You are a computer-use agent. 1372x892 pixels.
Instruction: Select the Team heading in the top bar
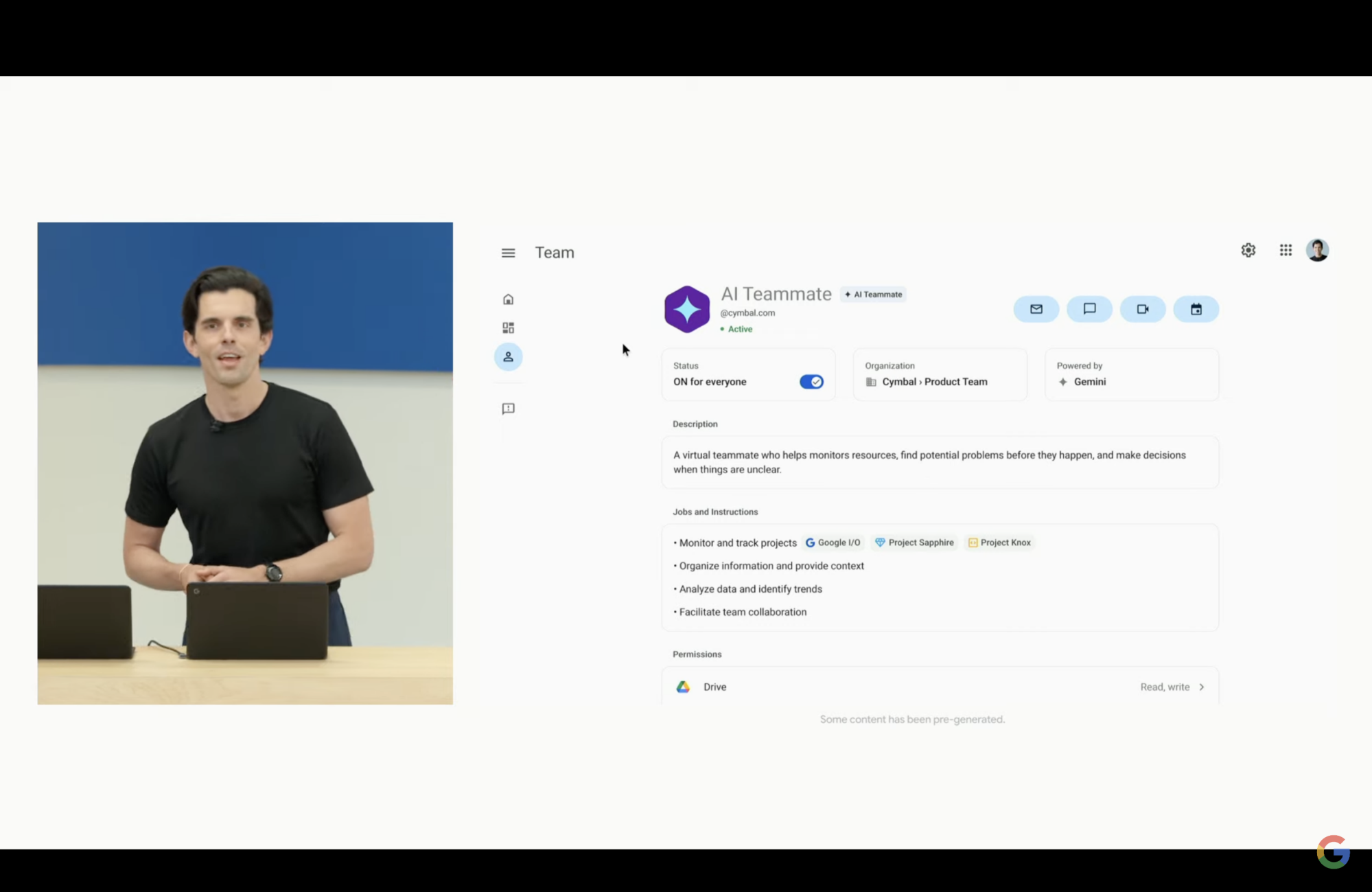[x=554, y=252]
